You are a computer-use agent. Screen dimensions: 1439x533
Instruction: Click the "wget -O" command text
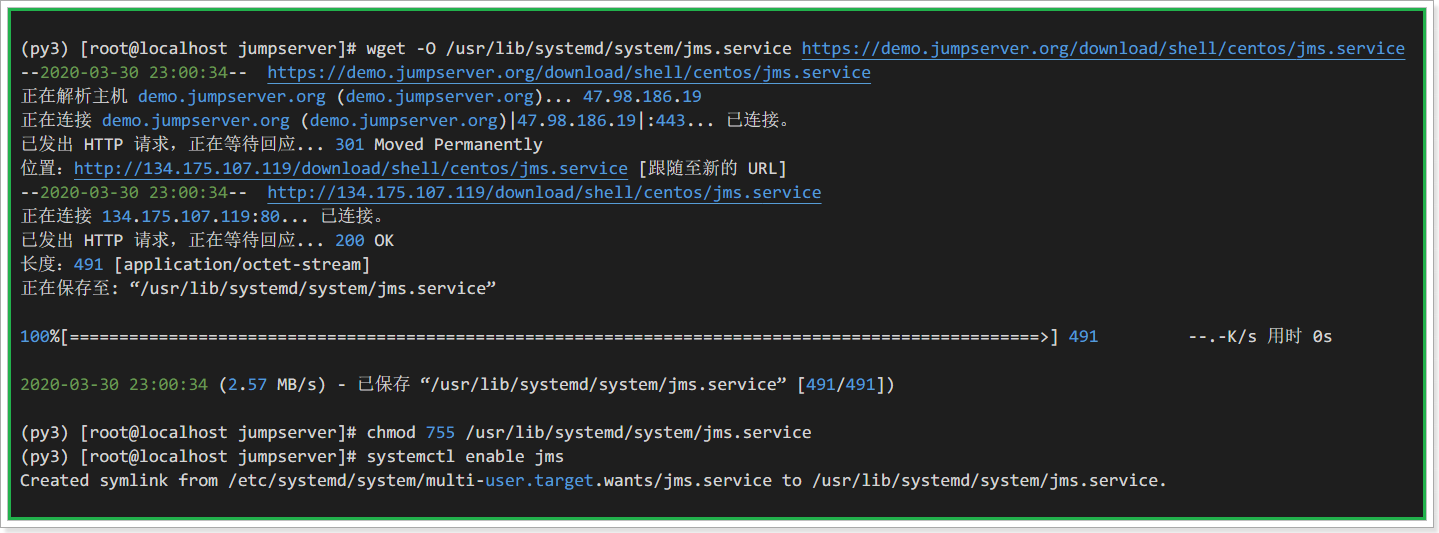tap(400, 49)
